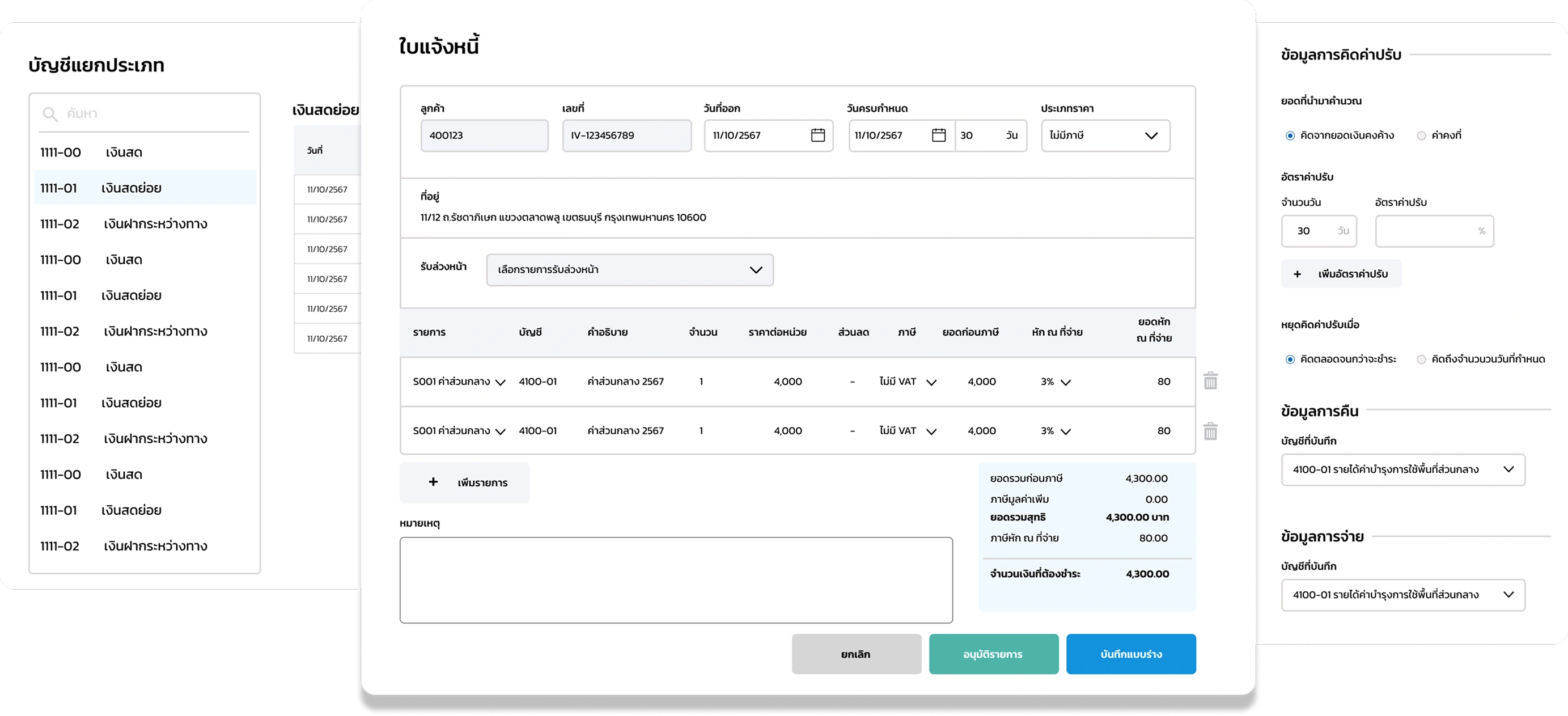Click บันทึกแบบร่าง button
1568x716 pixels.
pos(1130,654)
